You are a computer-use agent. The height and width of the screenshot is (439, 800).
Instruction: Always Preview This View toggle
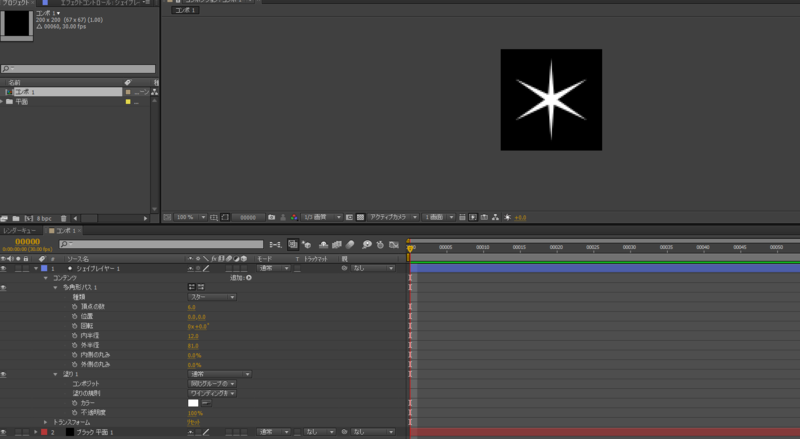[x=167, y=217]
